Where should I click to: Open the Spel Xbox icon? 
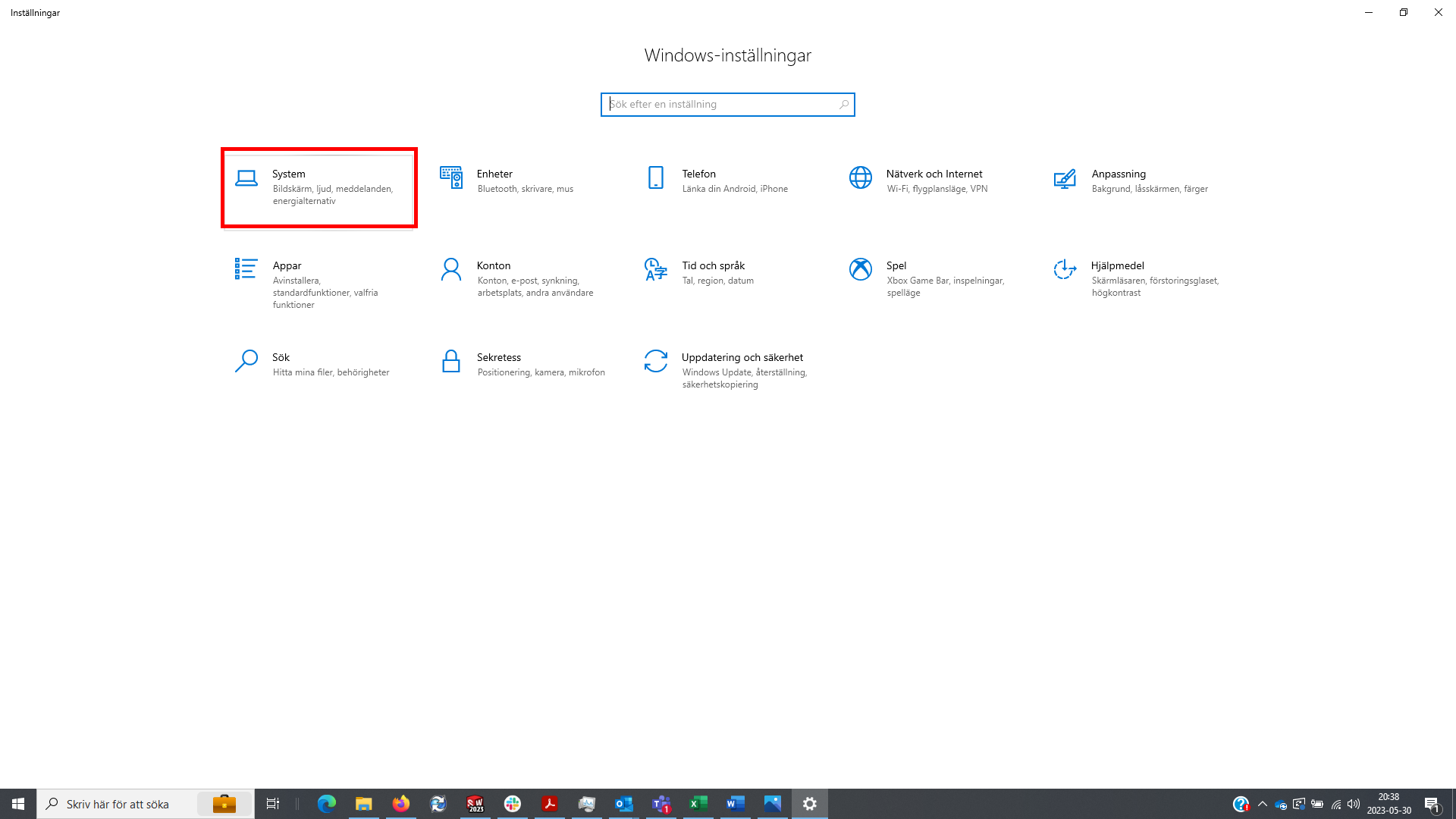[861, 269]
